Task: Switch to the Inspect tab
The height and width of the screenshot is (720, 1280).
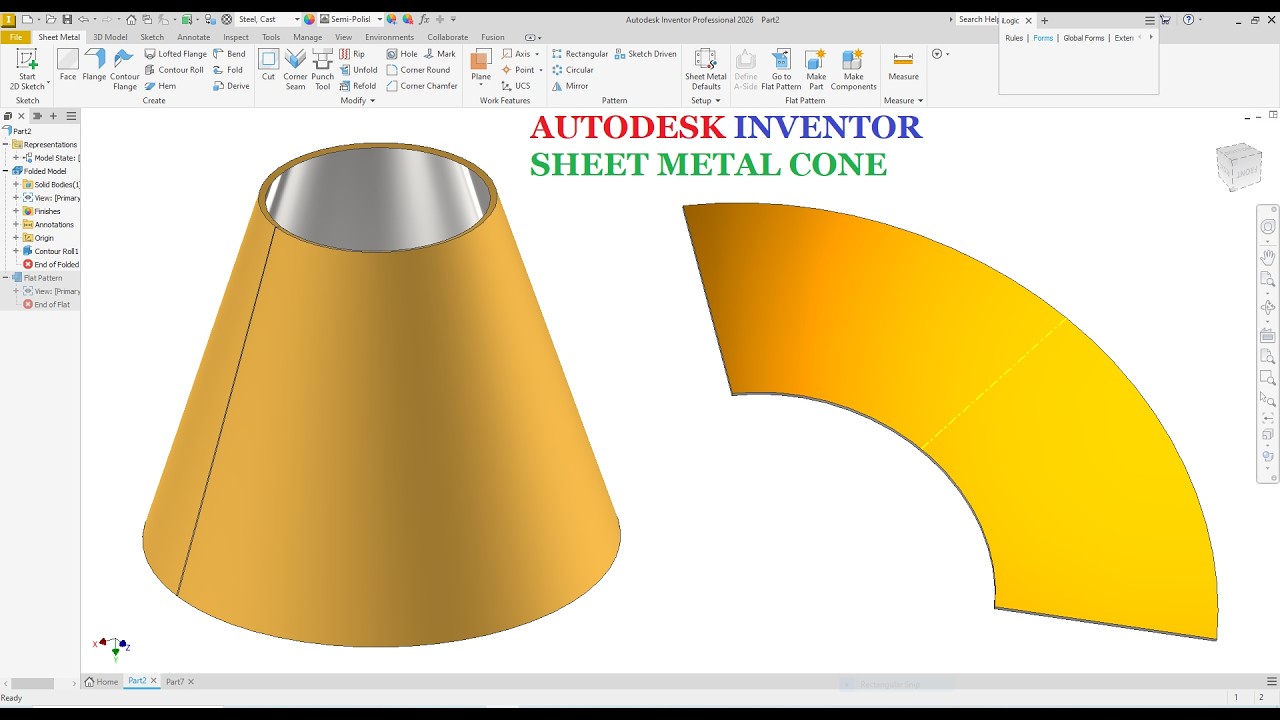Action: click(236, 37)
